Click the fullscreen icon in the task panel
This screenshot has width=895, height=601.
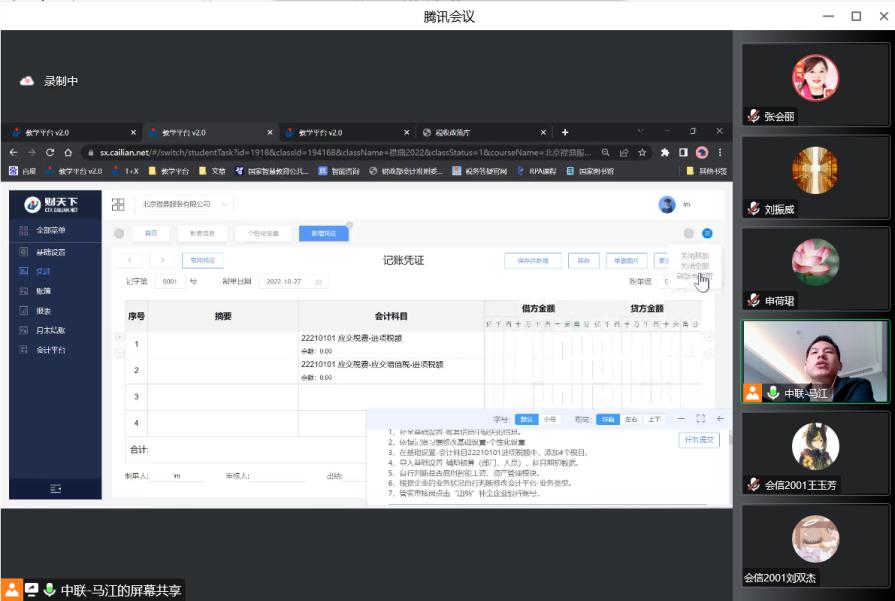(700, 419)
